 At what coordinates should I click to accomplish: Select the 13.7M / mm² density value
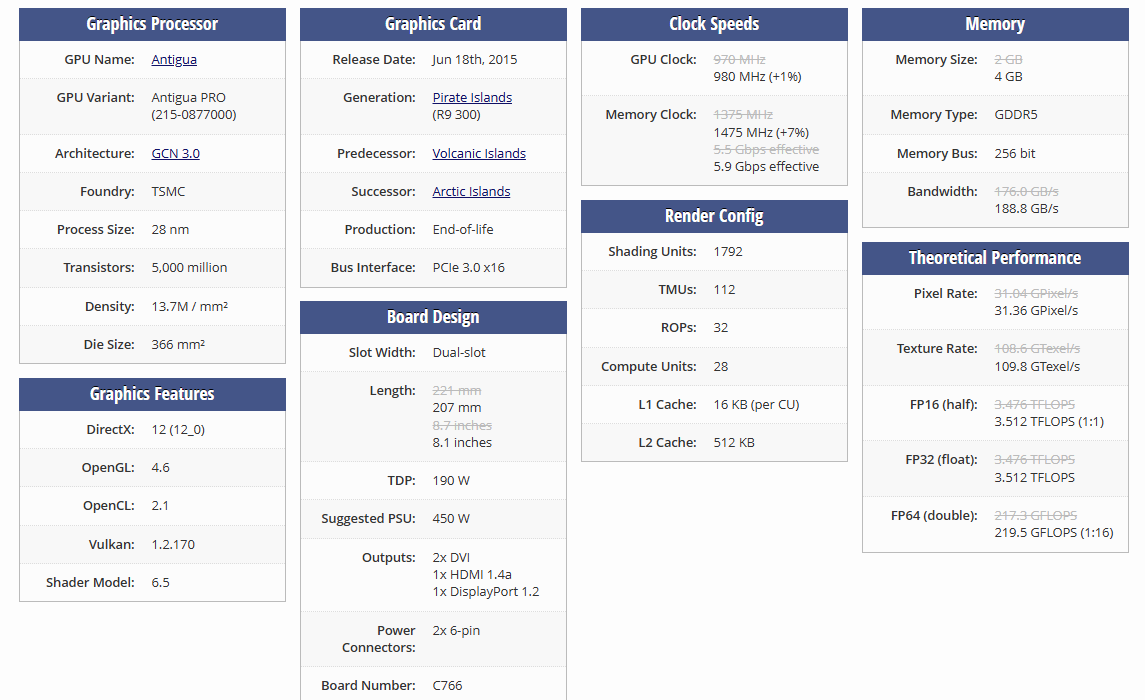coord(189,307)
